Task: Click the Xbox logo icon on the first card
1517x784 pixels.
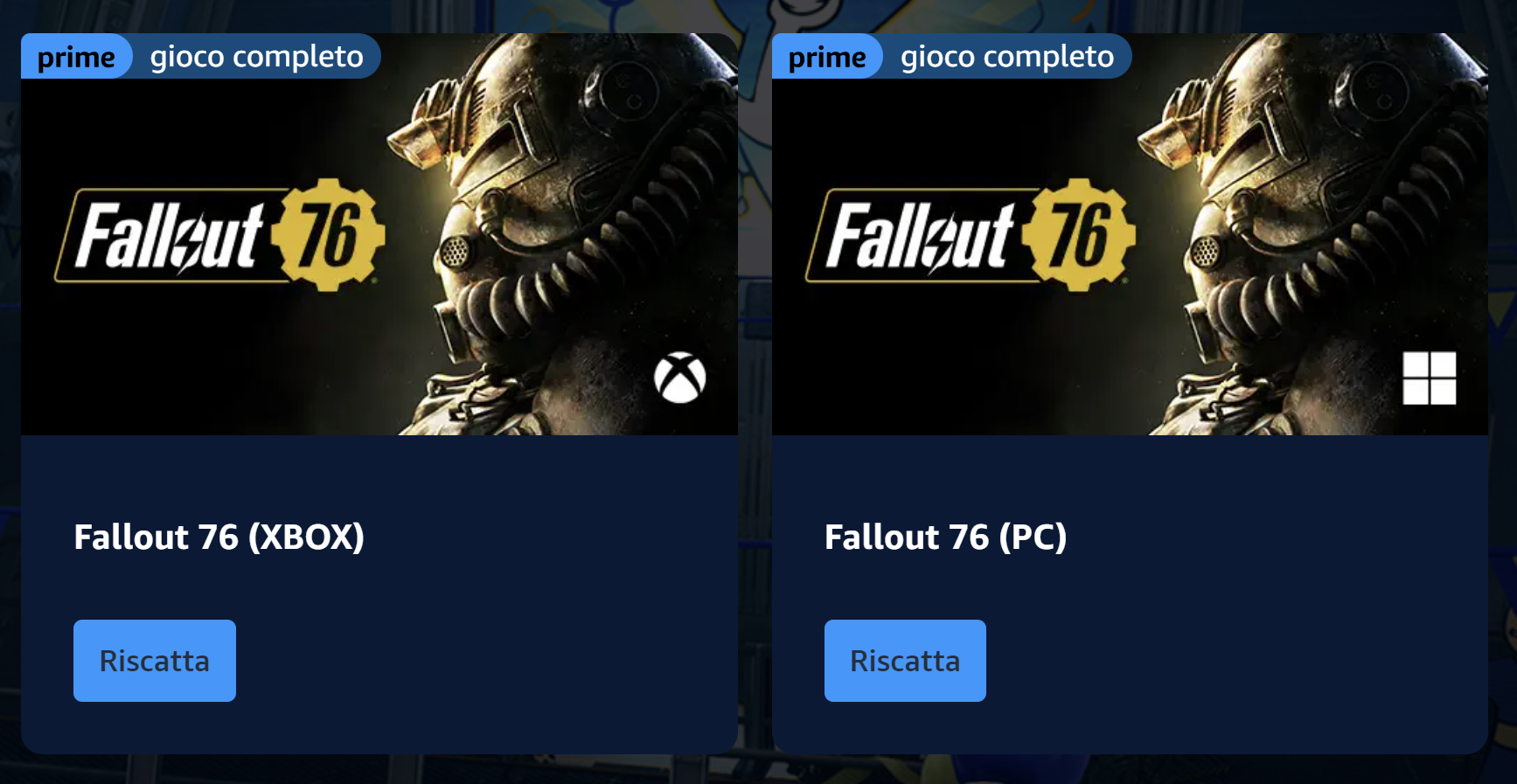Action: point(679,378)
